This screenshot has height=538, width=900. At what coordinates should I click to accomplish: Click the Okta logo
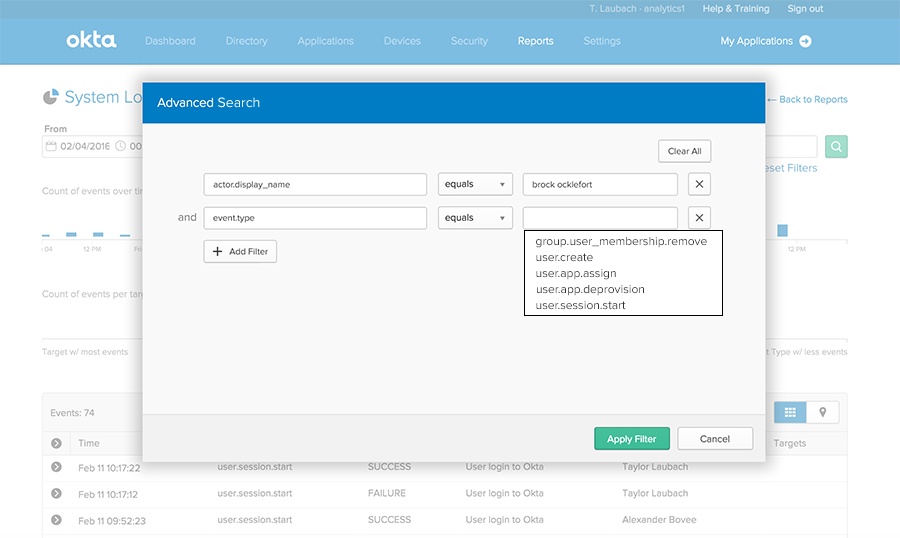click(x=91, y=40)
